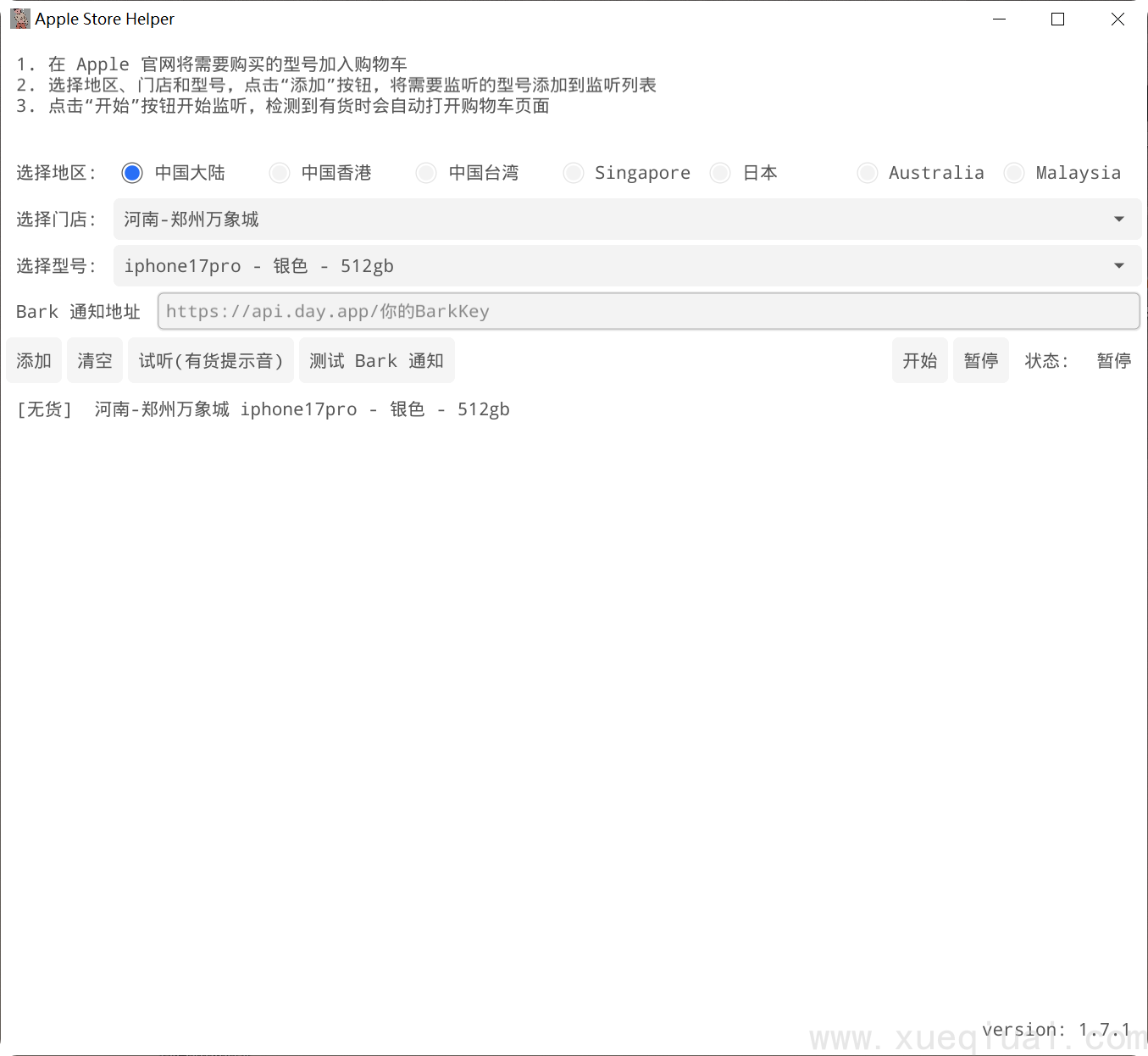Close the Apple Store Helper window
The image size is (1148, 1056).
(x=1117, y=19)
